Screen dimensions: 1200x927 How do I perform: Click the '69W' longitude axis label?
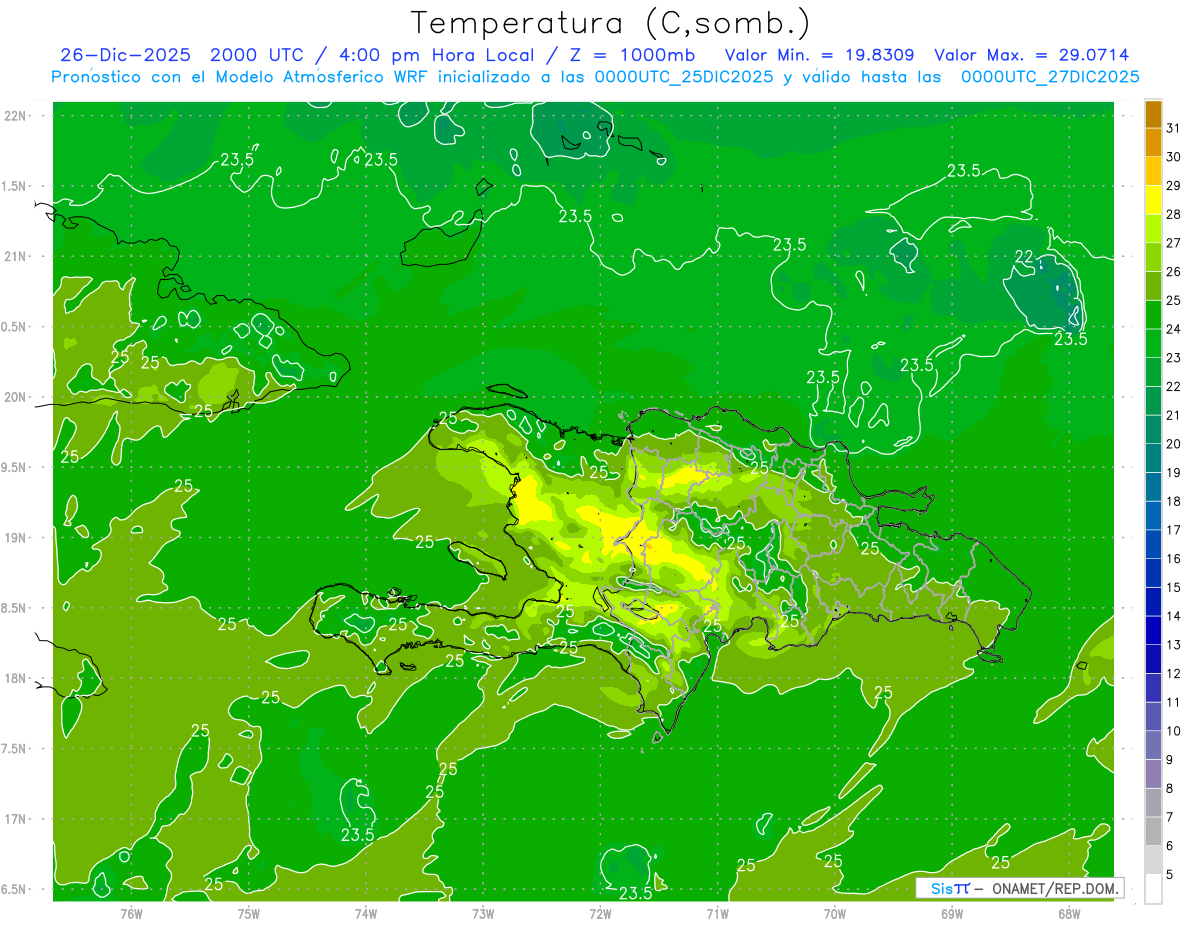pyautogui.click(x=952, y=914)
